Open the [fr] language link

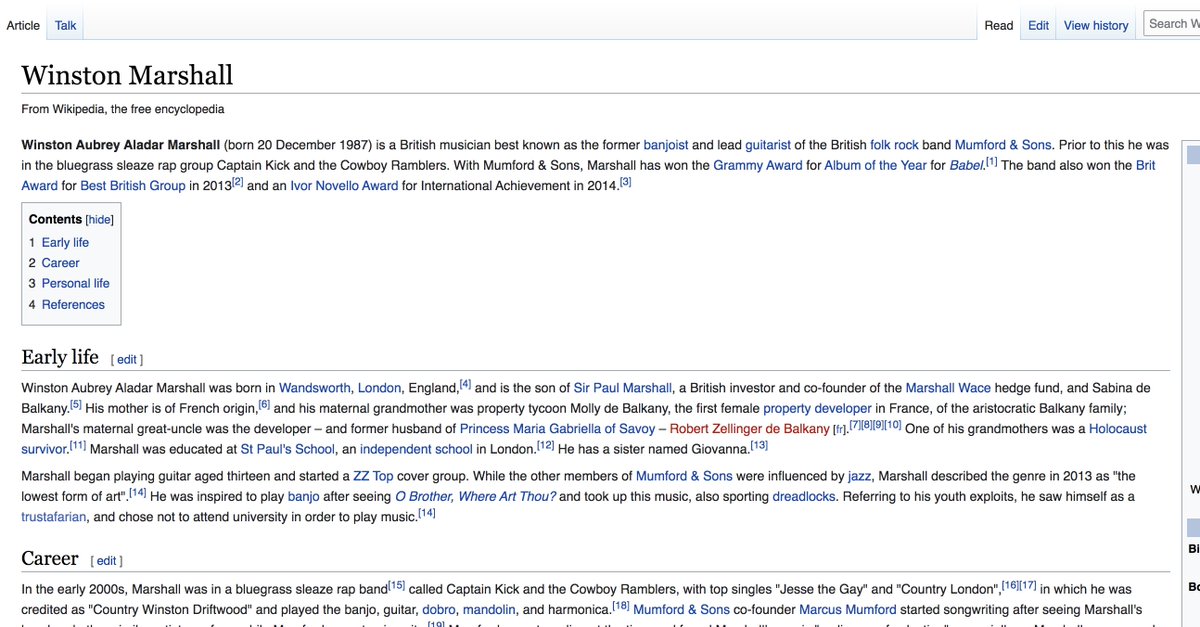tap(839, 430)
